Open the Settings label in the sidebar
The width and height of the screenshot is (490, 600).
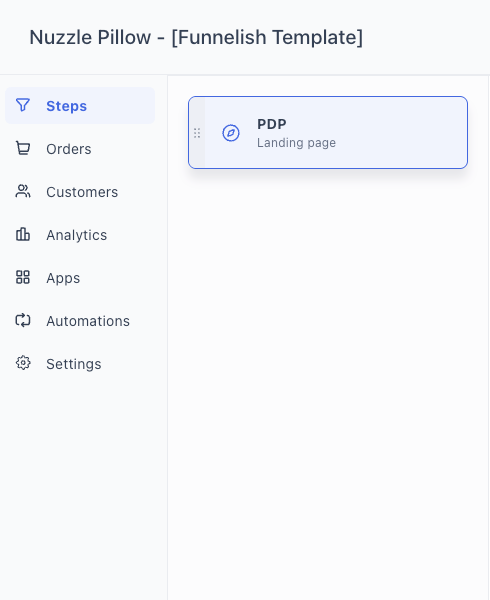click(74, 364)
